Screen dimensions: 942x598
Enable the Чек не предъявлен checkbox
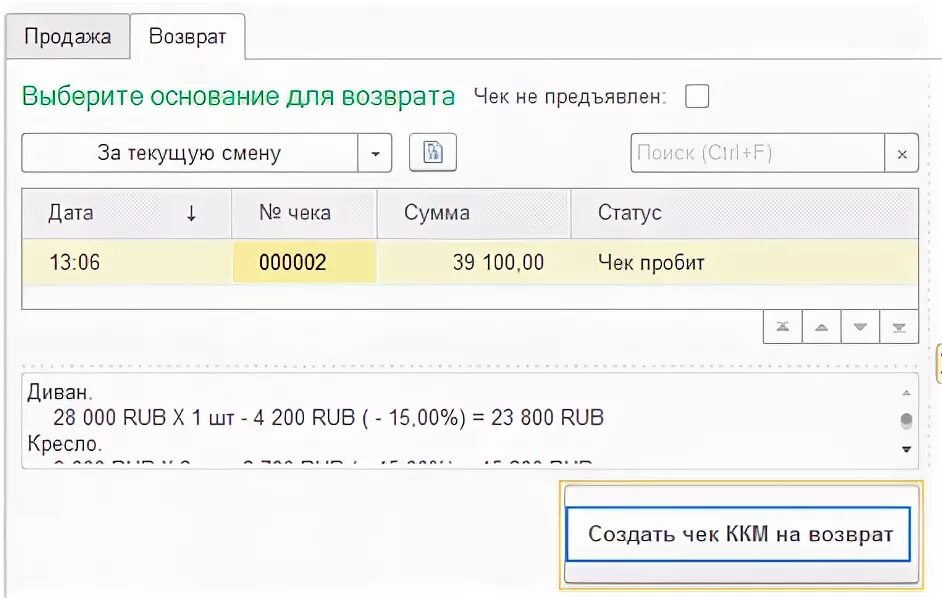click(x=697, y=96)
